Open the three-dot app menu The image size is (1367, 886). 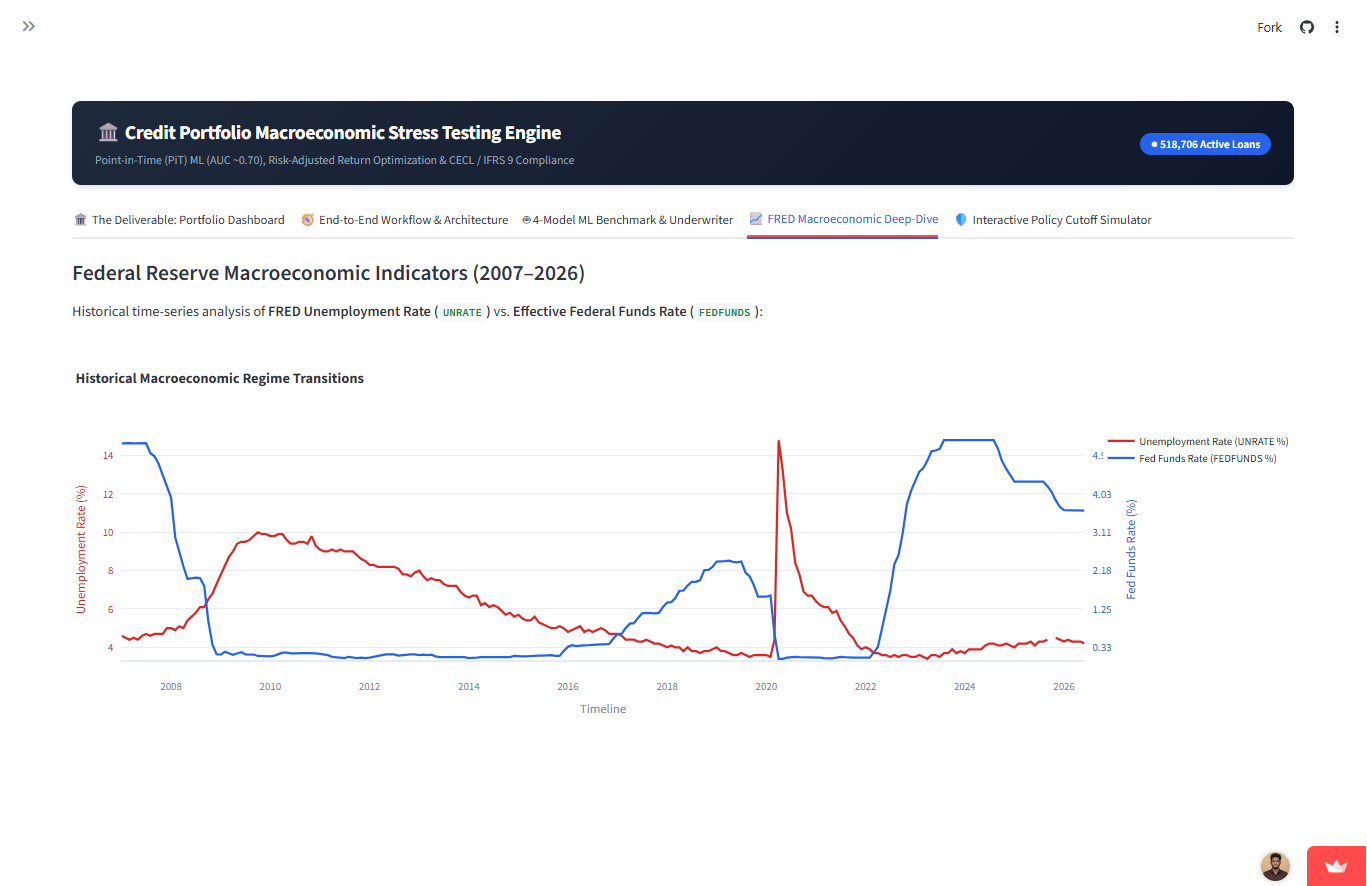click(1337, 27)
